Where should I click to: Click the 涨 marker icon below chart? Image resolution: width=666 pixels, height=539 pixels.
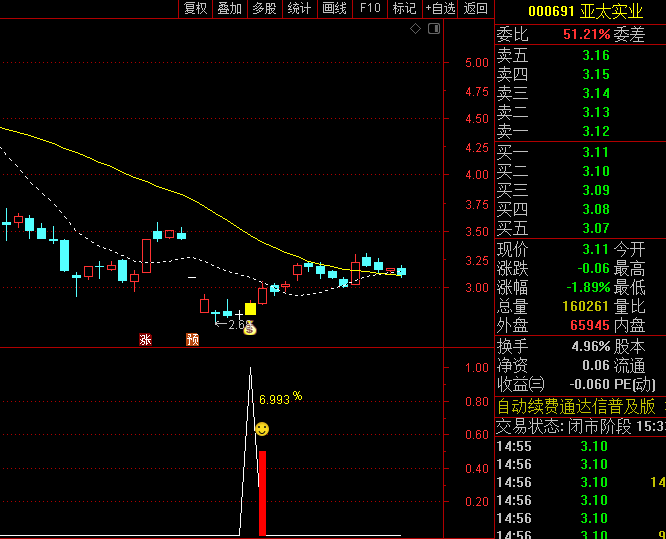(145, 339)
